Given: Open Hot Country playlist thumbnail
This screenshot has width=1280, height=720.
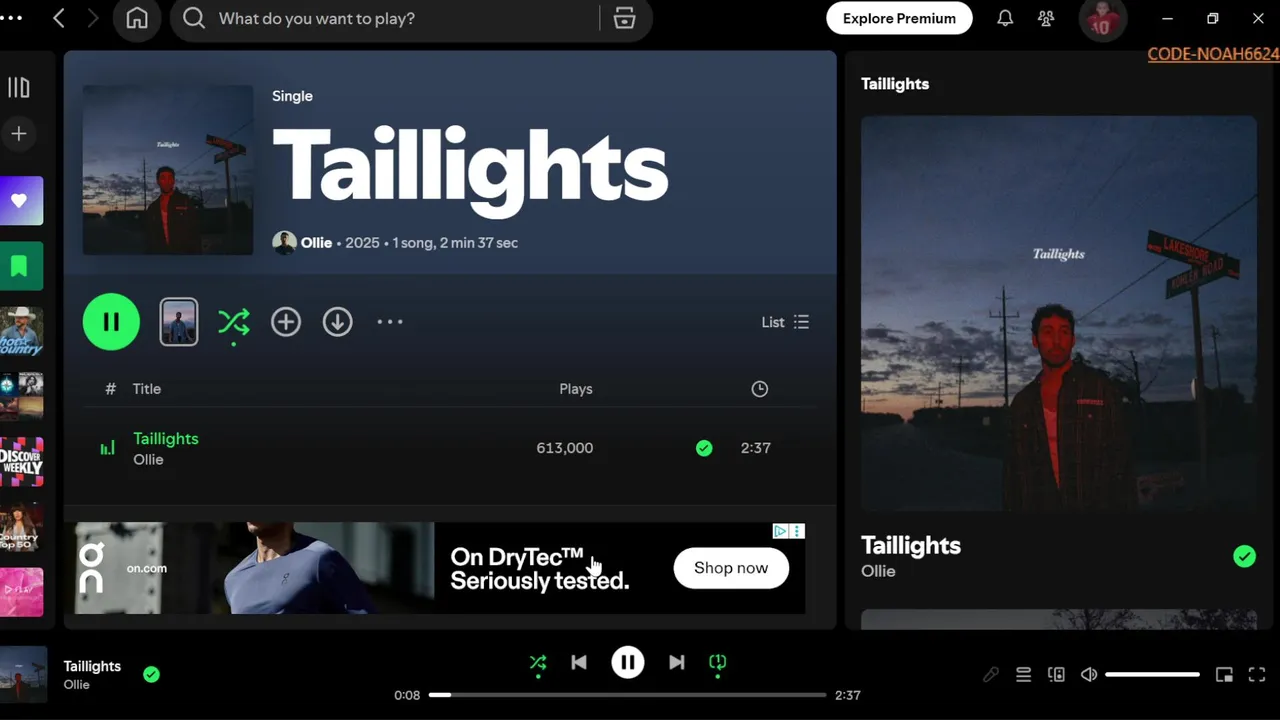Looking at the screenshot, I should (x=21, y=331).
